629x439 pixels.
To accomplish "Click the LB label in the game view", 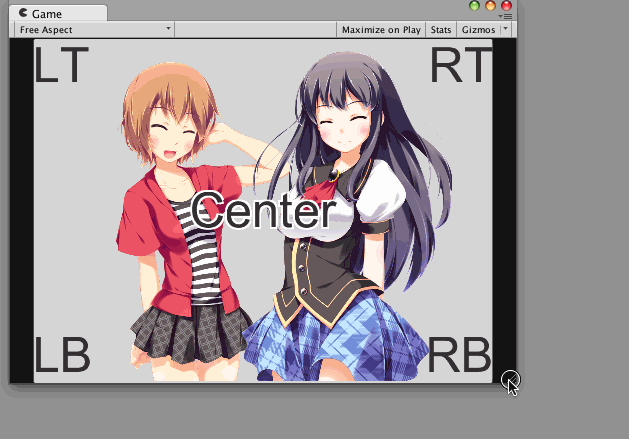I will [63, 354].
